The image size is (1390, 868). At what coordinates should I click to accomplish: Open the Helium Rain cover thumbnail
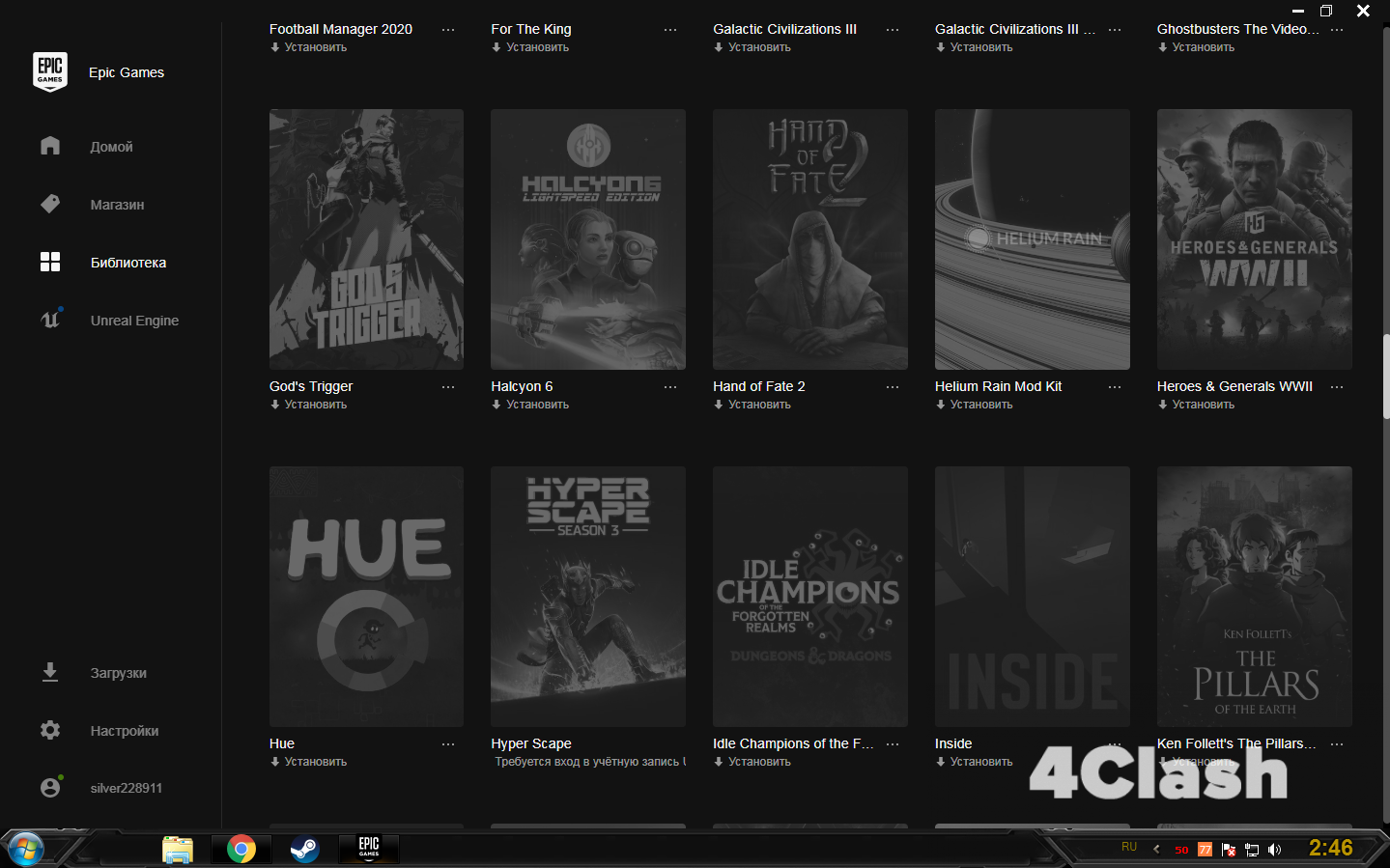pos(1033,239)
